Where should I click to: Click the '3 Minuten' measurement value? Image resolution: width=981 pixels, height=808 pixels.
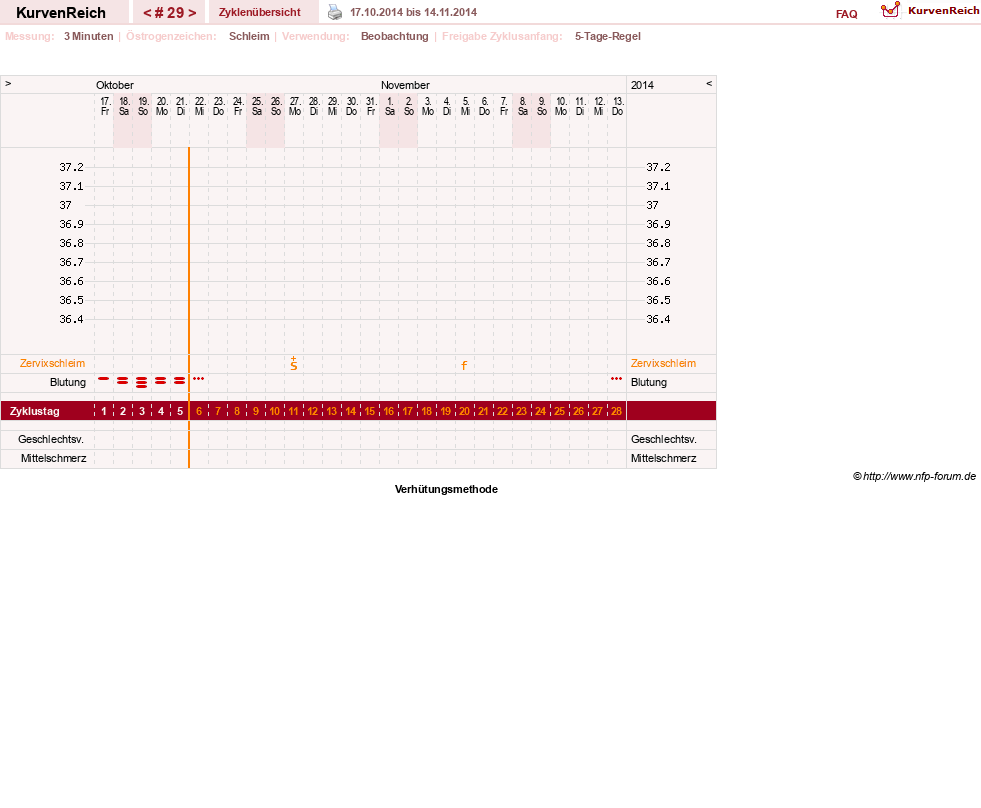coord(88,36)
